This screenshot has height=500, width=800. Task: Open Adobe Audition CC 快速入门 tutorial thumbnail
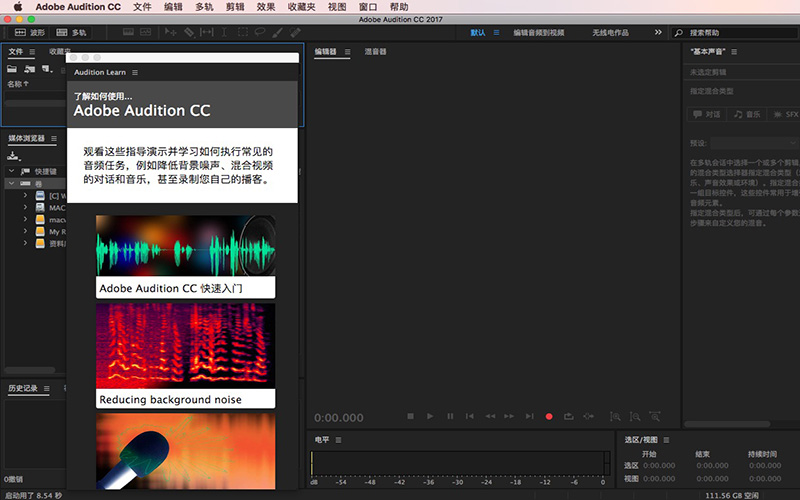tap(186, 256)
